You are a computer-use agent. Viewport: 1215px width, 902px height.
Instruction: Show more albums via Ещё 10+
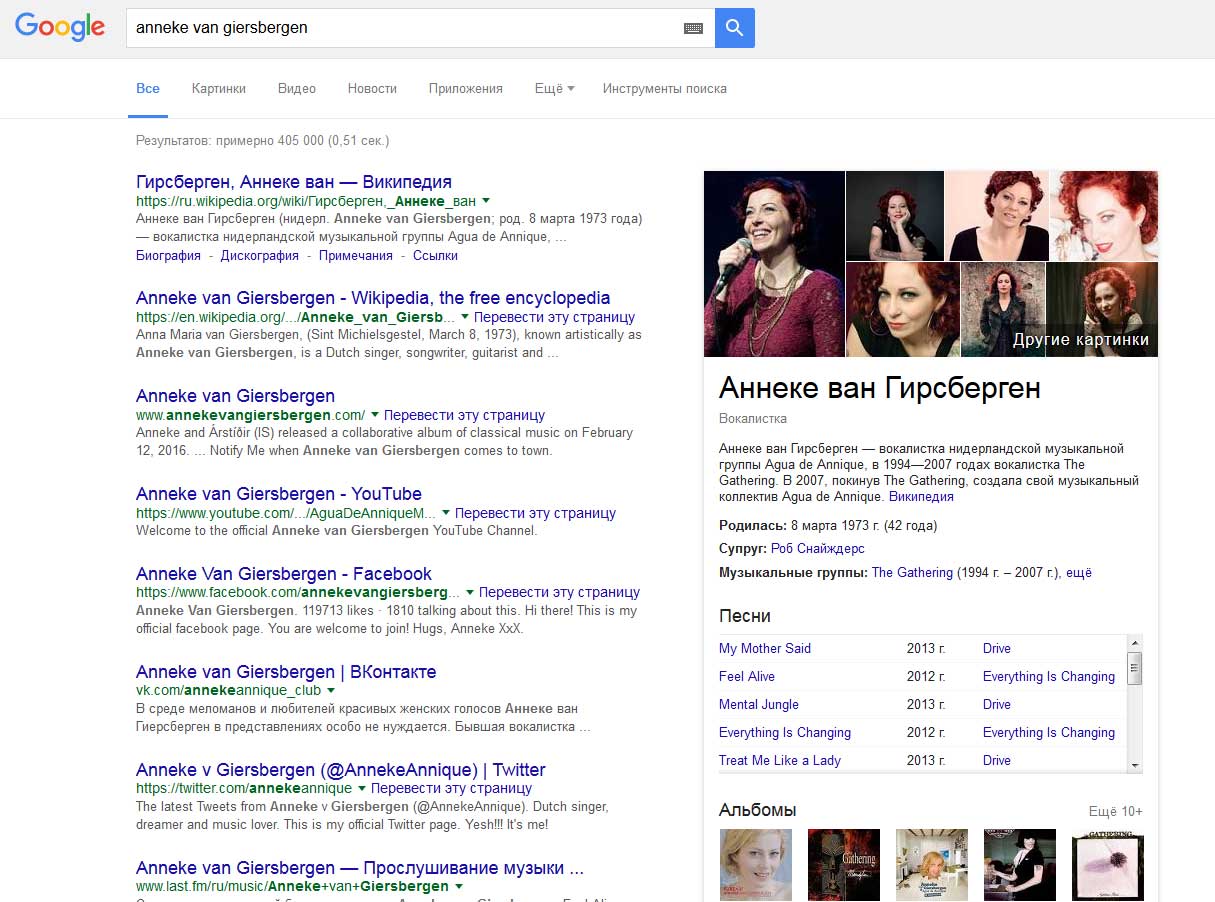(x=1116, y=811)
